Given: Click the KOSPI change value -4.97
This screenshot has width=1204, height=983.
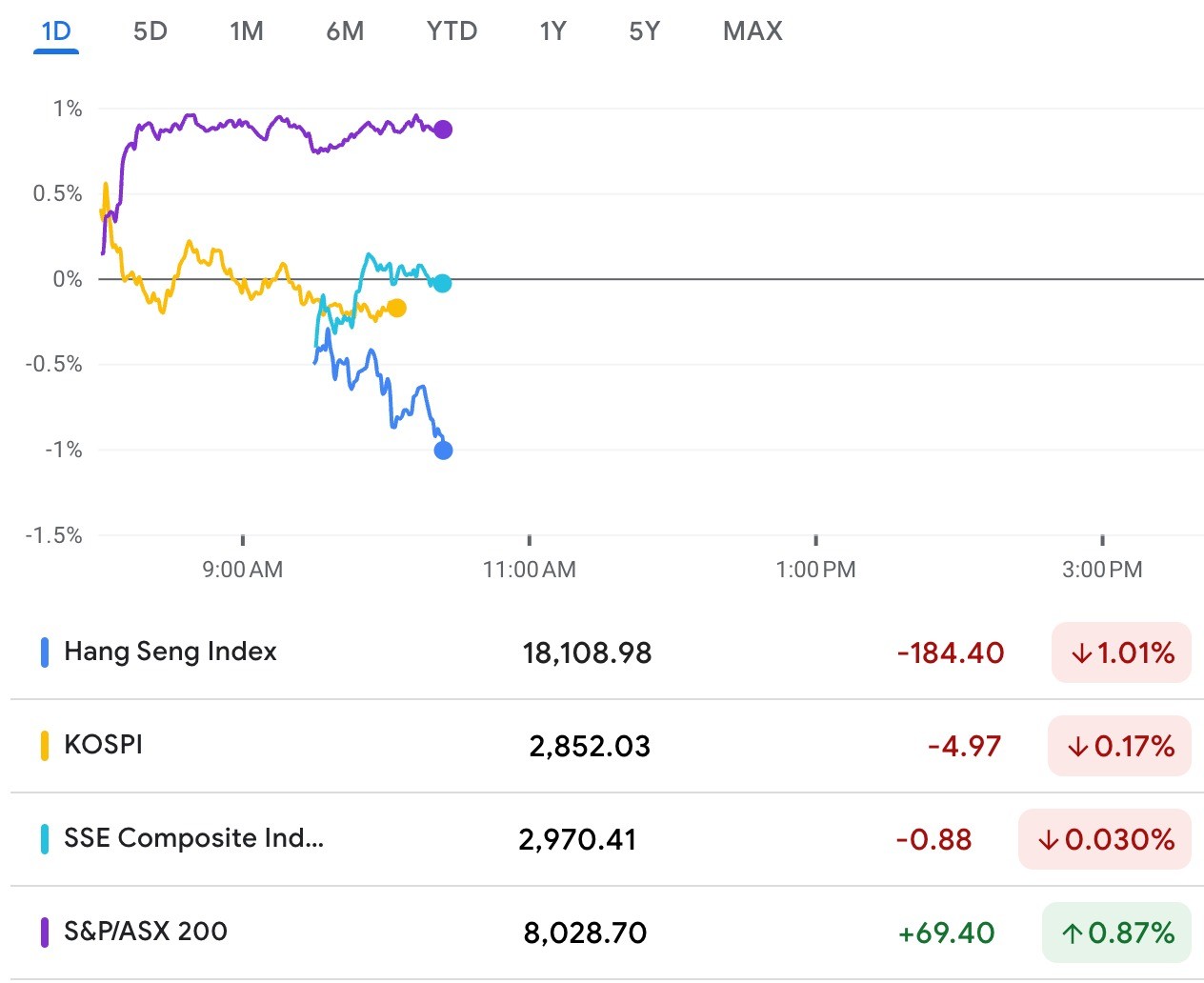Looking at the screenshot, I should coord(964,746).
